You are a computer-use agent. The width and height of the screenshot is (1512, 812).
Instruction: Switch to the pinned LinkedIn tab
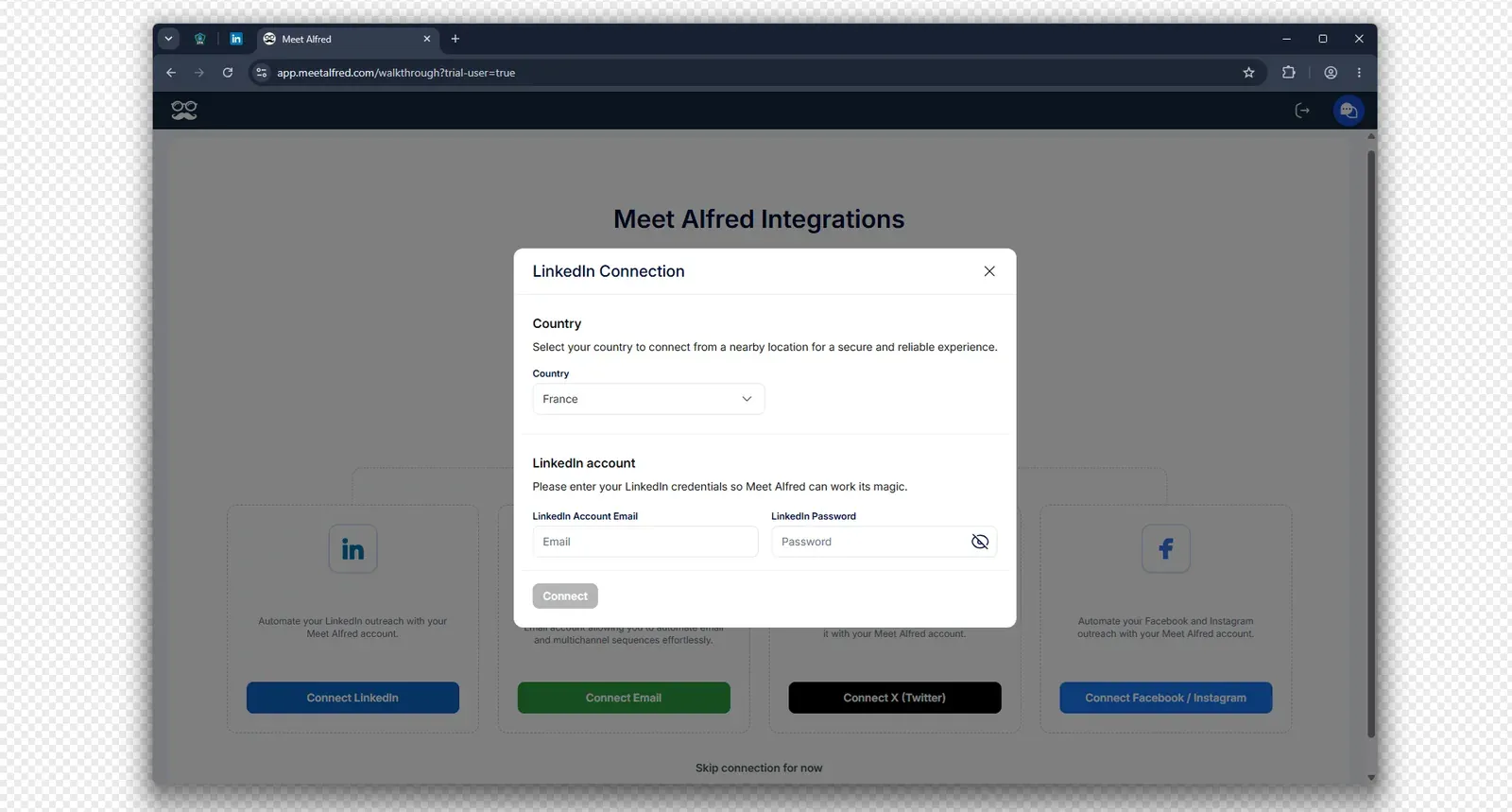point(236,39)
